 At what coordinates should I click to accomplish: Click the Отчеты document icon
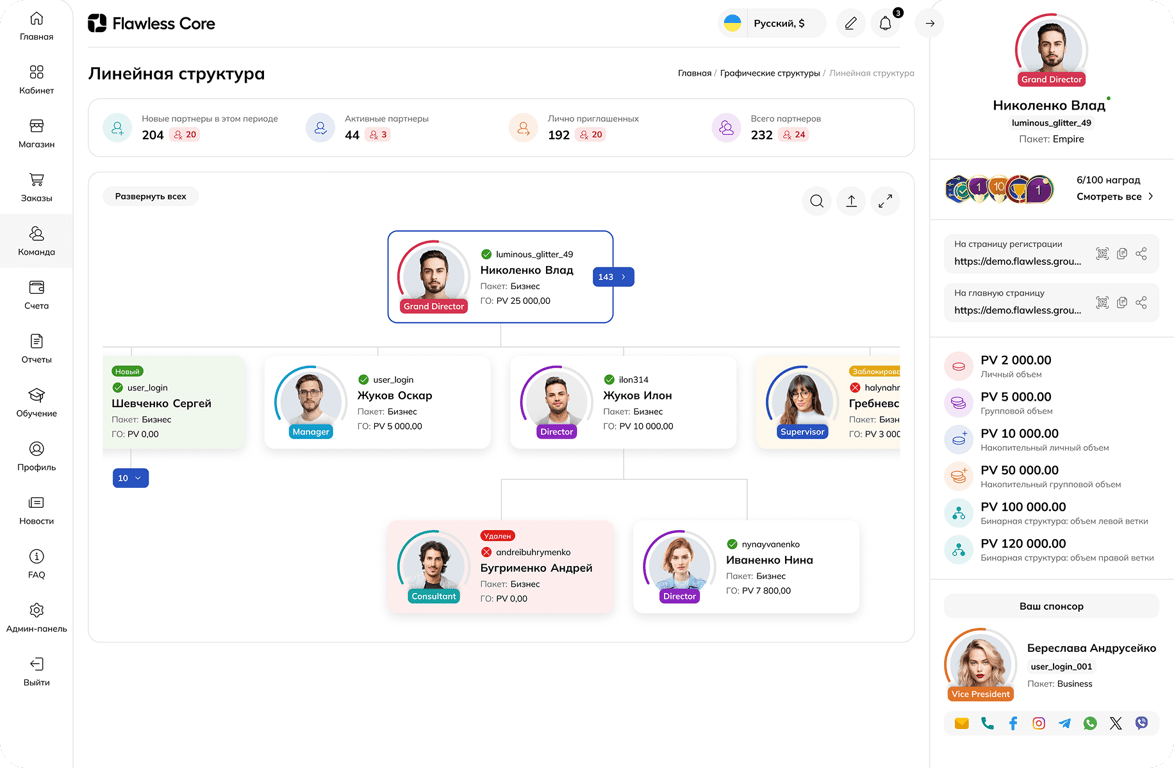tap(36, 341)
